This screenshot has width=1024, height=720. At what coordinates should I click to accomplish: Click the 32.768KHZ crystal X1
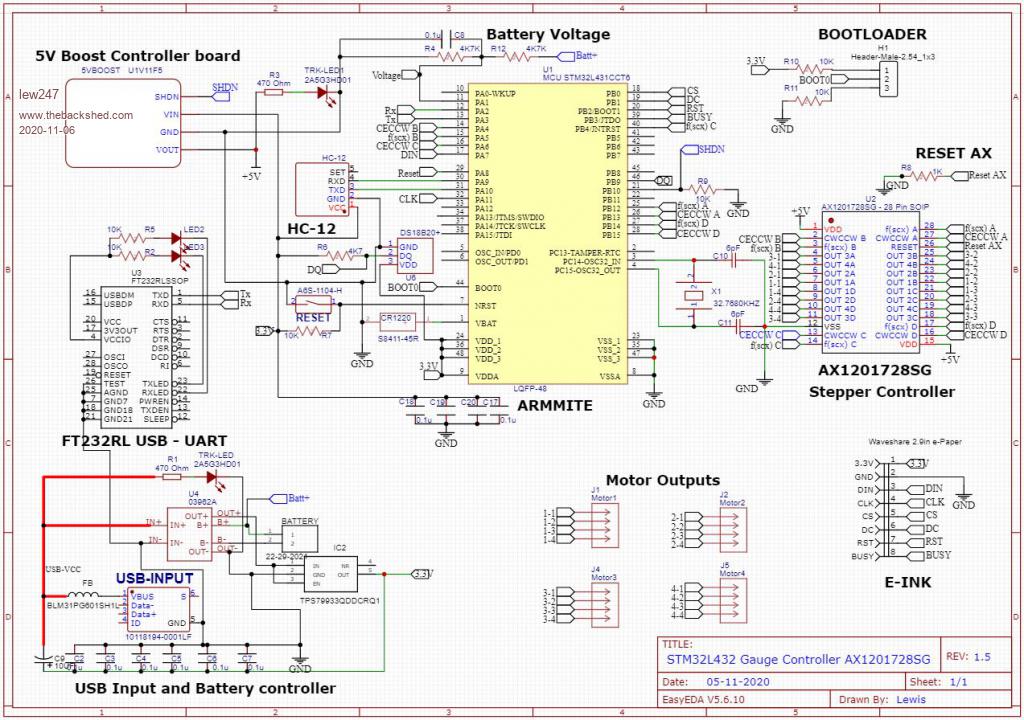coord(690,291)
